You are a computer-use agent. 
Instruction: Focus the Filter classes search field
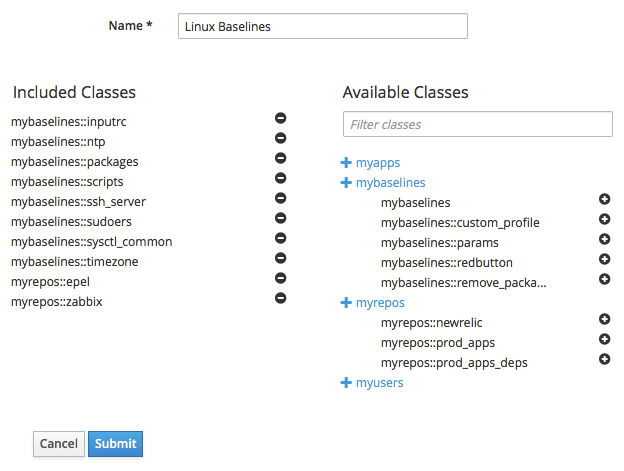(x=477, y=124)
